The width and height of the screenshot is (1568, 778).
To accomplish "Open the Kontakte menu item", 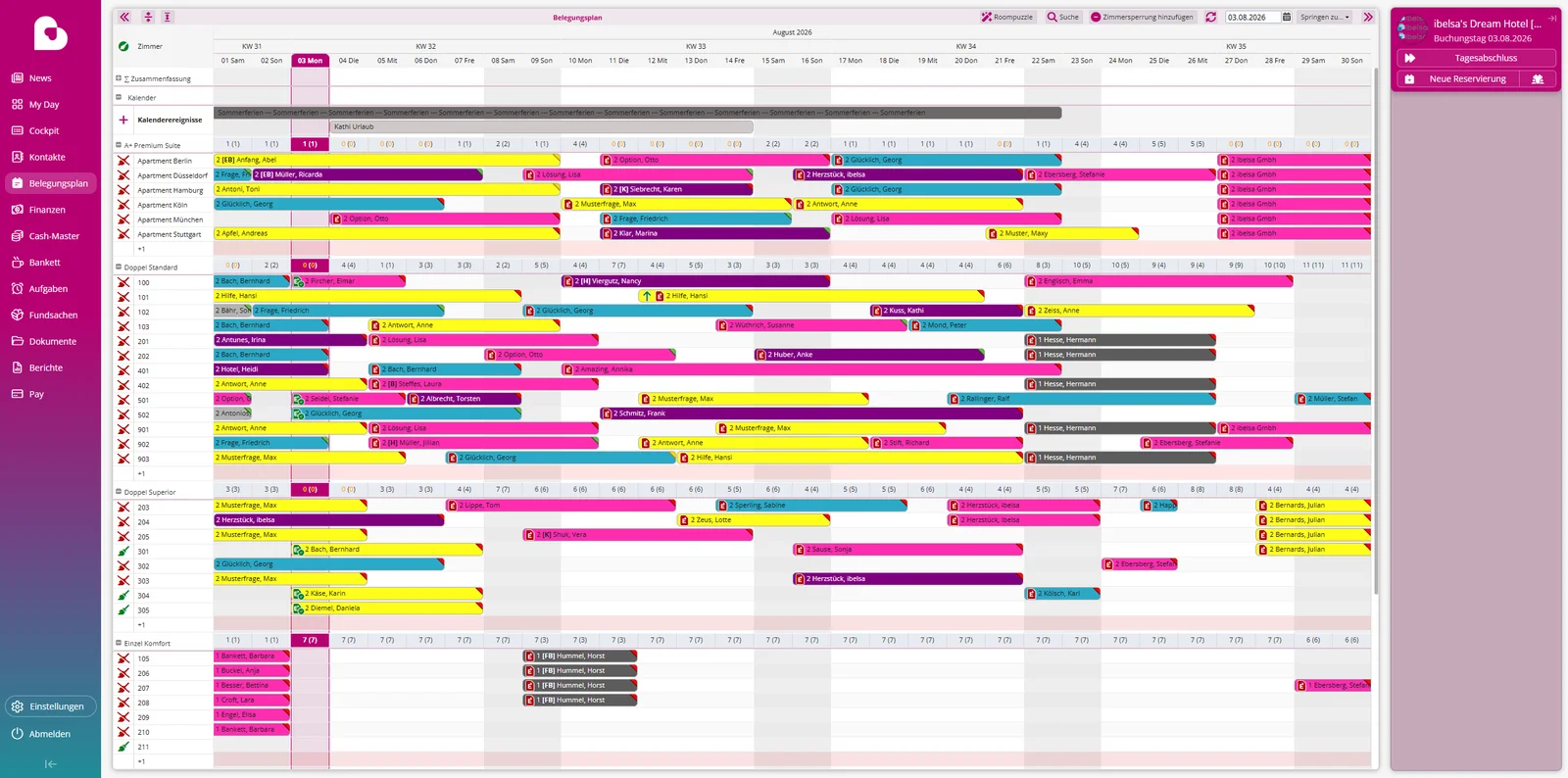I will click(47, 157).
